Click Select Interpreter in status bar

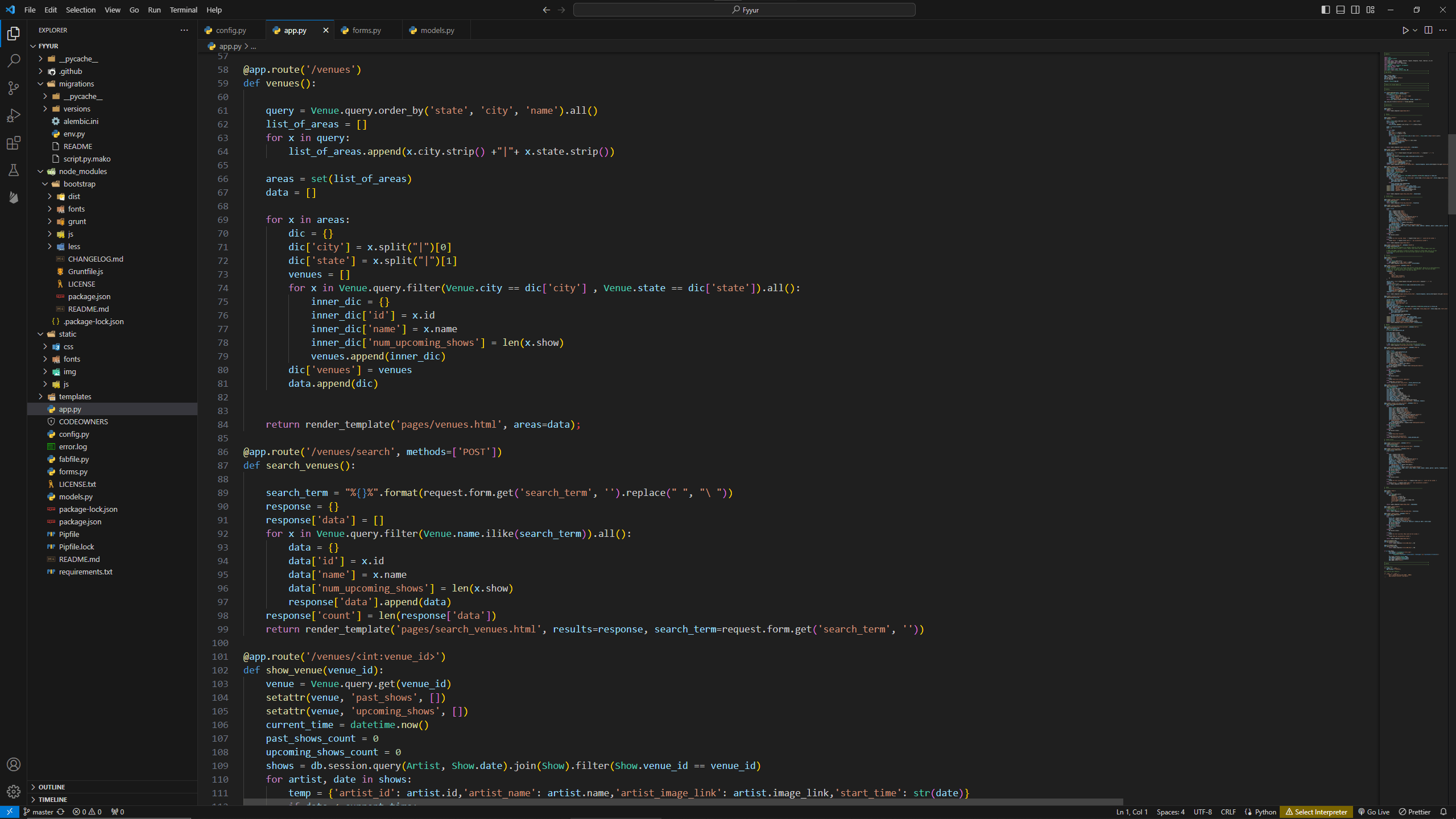tap(1316, 812)
